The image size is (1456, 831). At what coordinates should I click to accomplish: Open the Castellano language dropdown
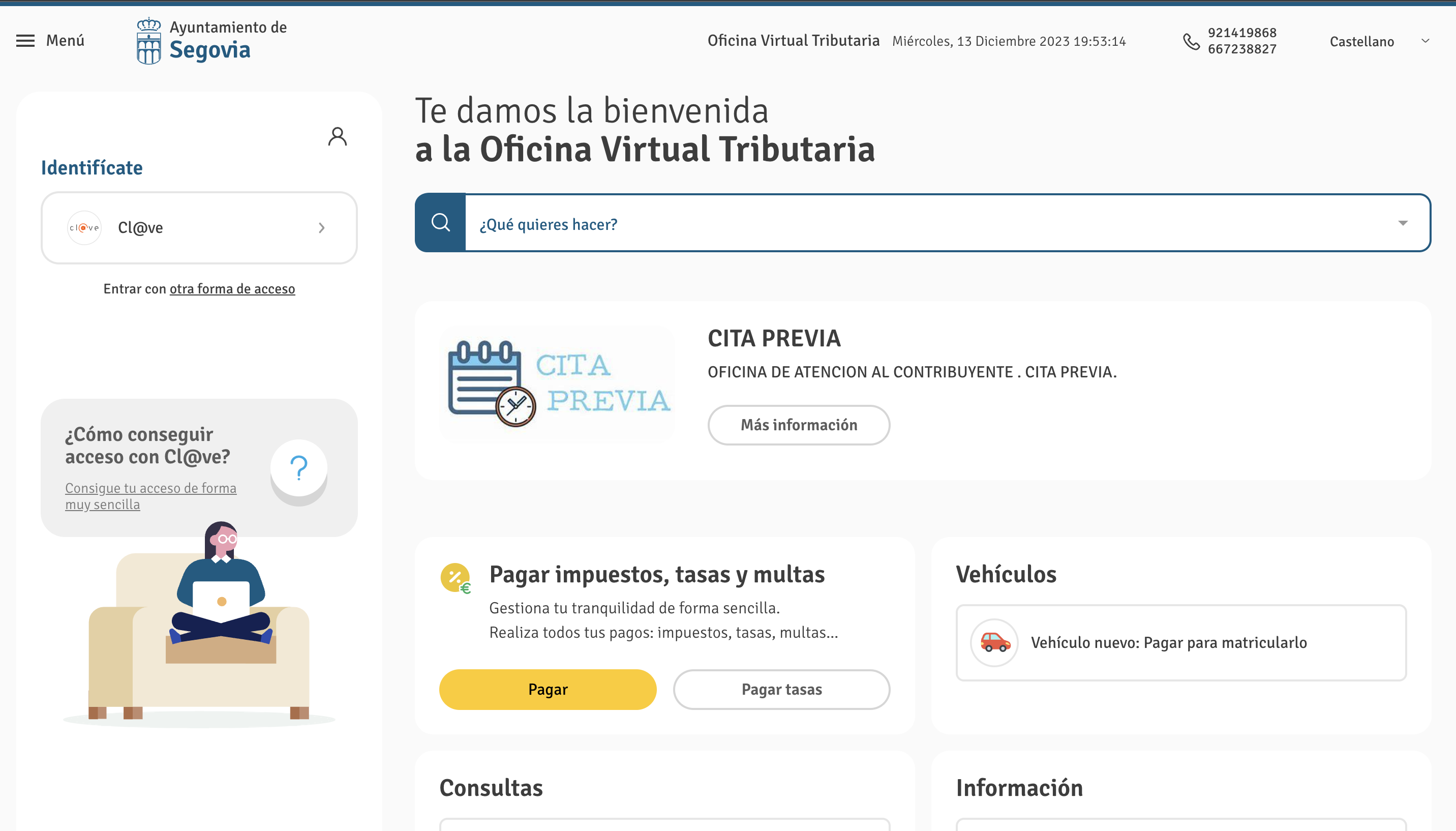tap(1379, 41)
